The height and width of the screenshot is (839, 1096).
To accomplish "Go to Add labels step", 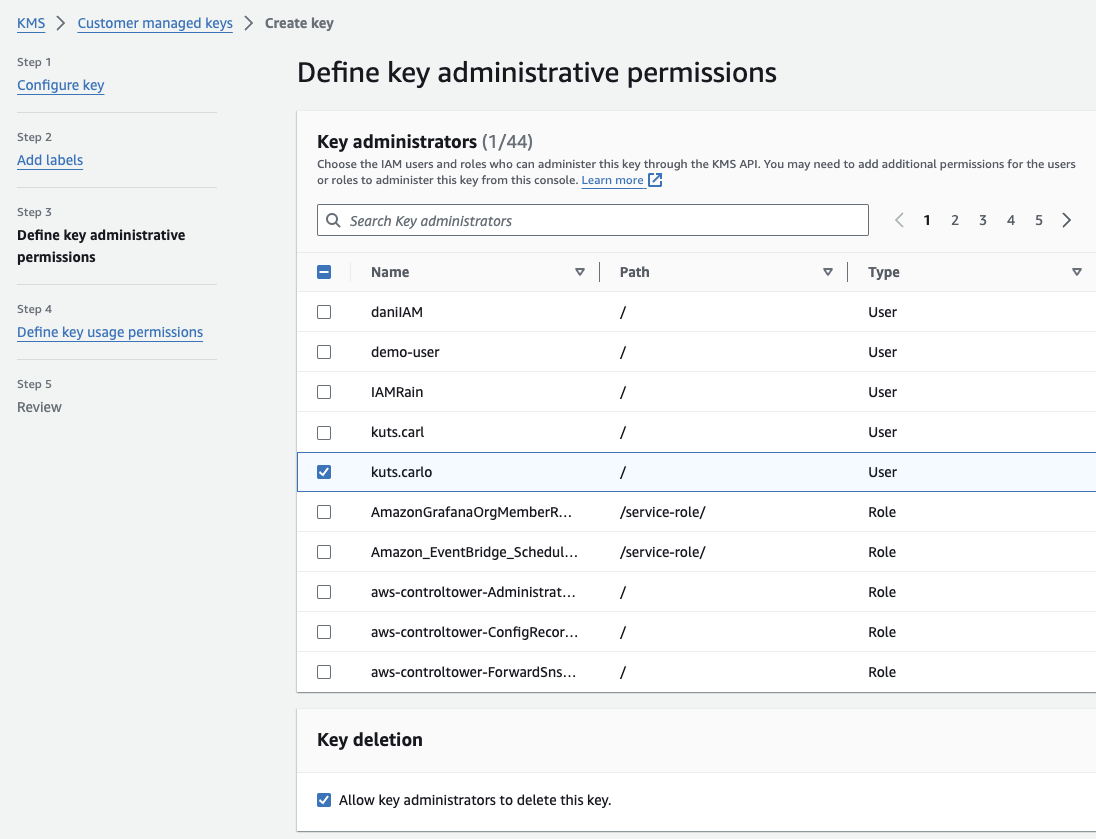I will point(50,160).
